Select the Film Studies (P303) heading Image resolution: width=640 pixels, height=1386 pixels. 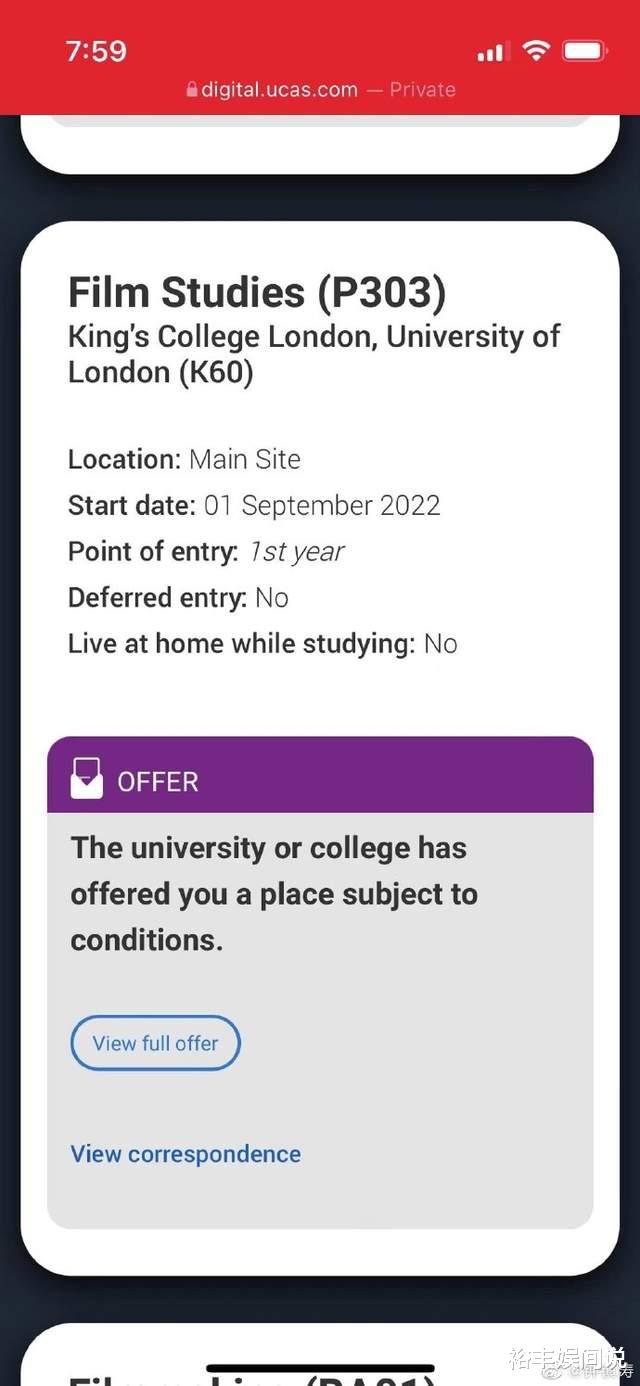tap(257, 292)
